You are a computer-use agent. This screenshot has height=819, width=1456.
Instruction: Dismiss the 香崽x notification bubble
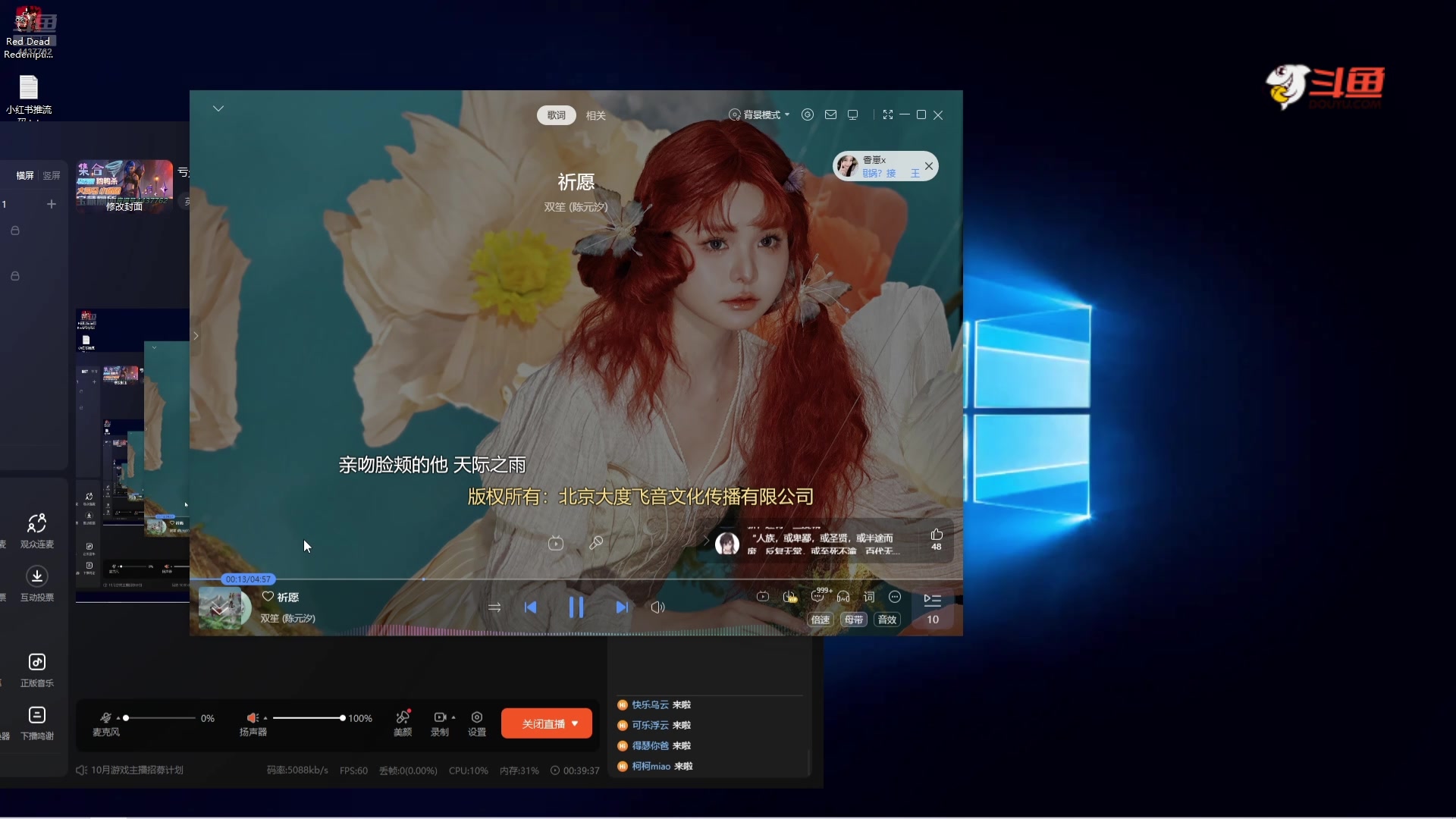click(x=929, y=166)
